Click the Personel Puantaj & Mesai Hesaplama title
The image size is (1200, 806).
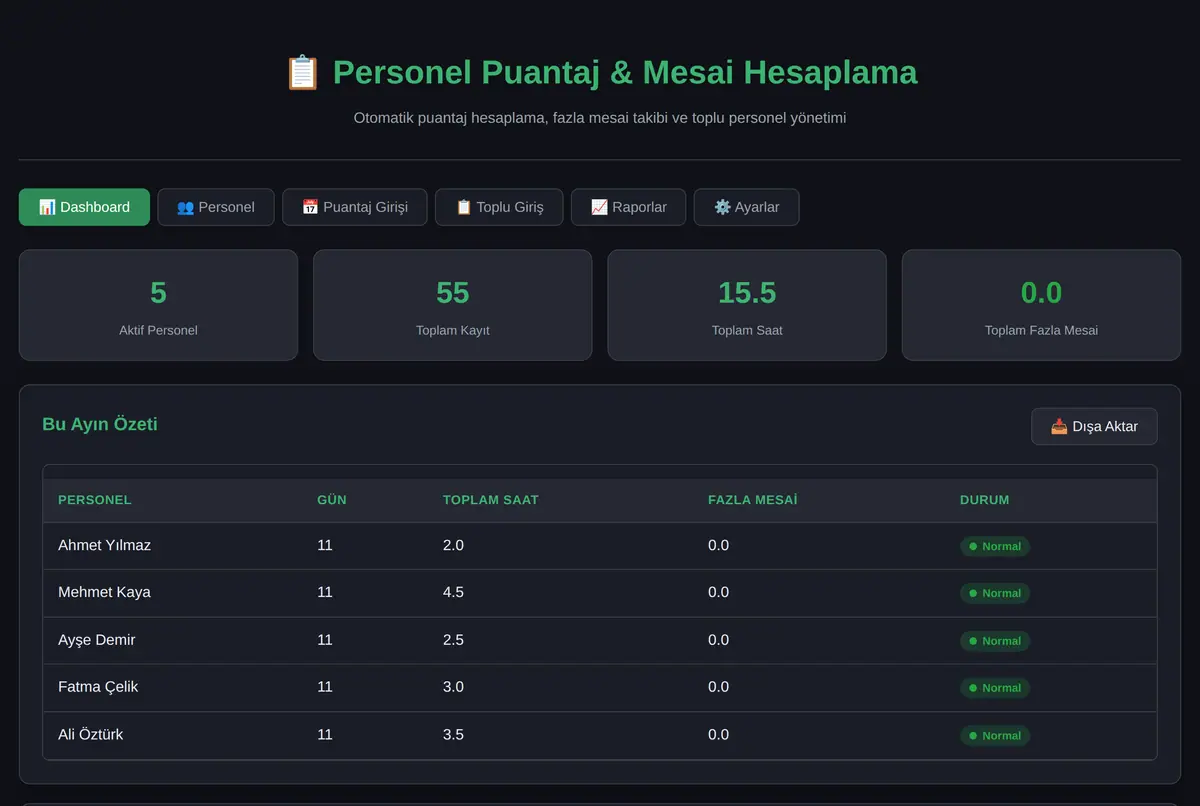(x=625, y=73)
